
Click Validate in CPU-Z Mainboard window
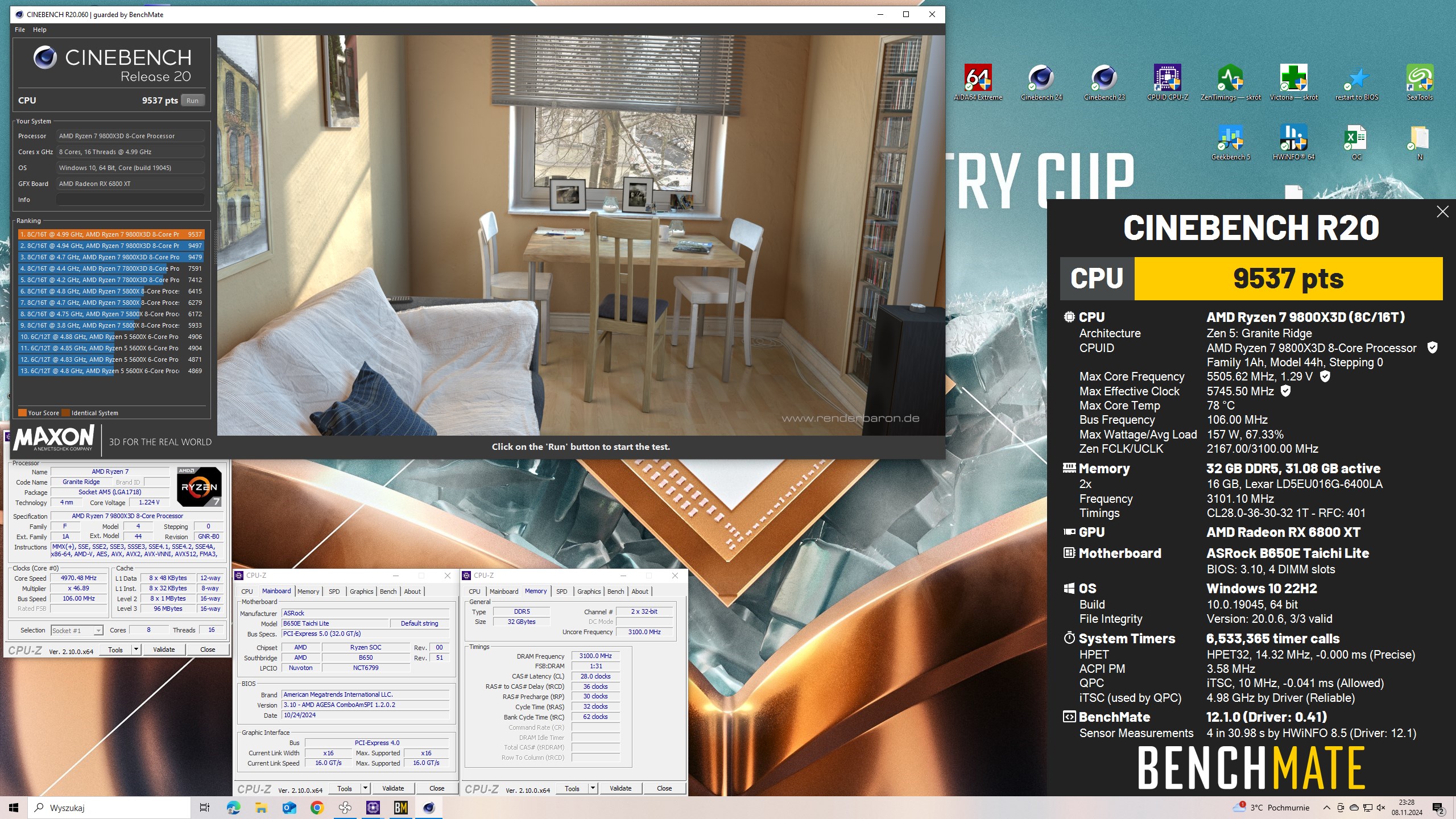tap(393, 788)
